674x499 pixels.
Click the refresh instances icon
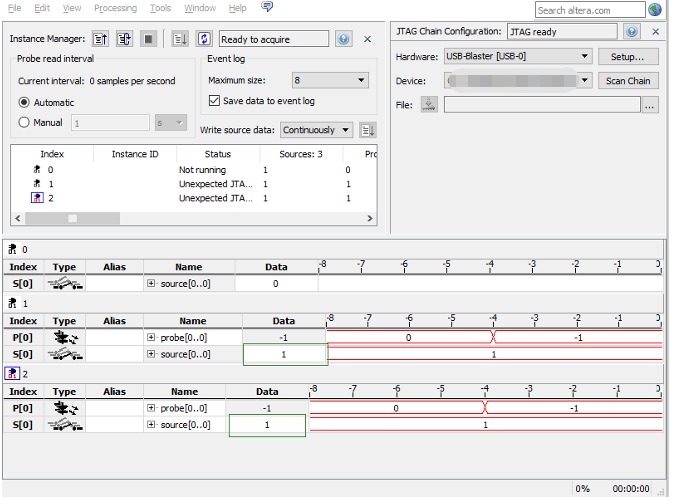204,39
